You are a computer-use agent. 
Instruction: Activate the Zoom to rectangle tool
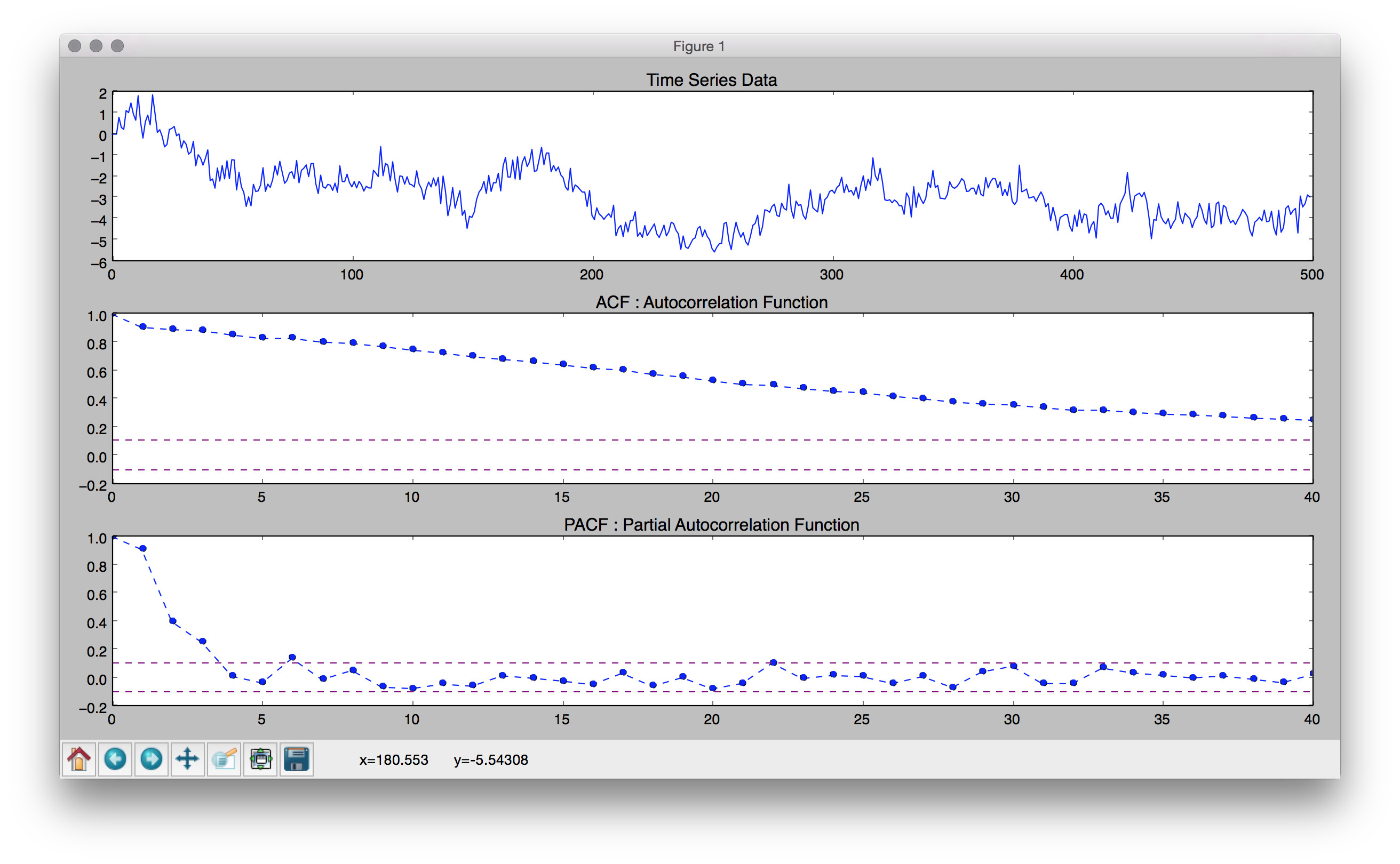(x=224, y=759)
